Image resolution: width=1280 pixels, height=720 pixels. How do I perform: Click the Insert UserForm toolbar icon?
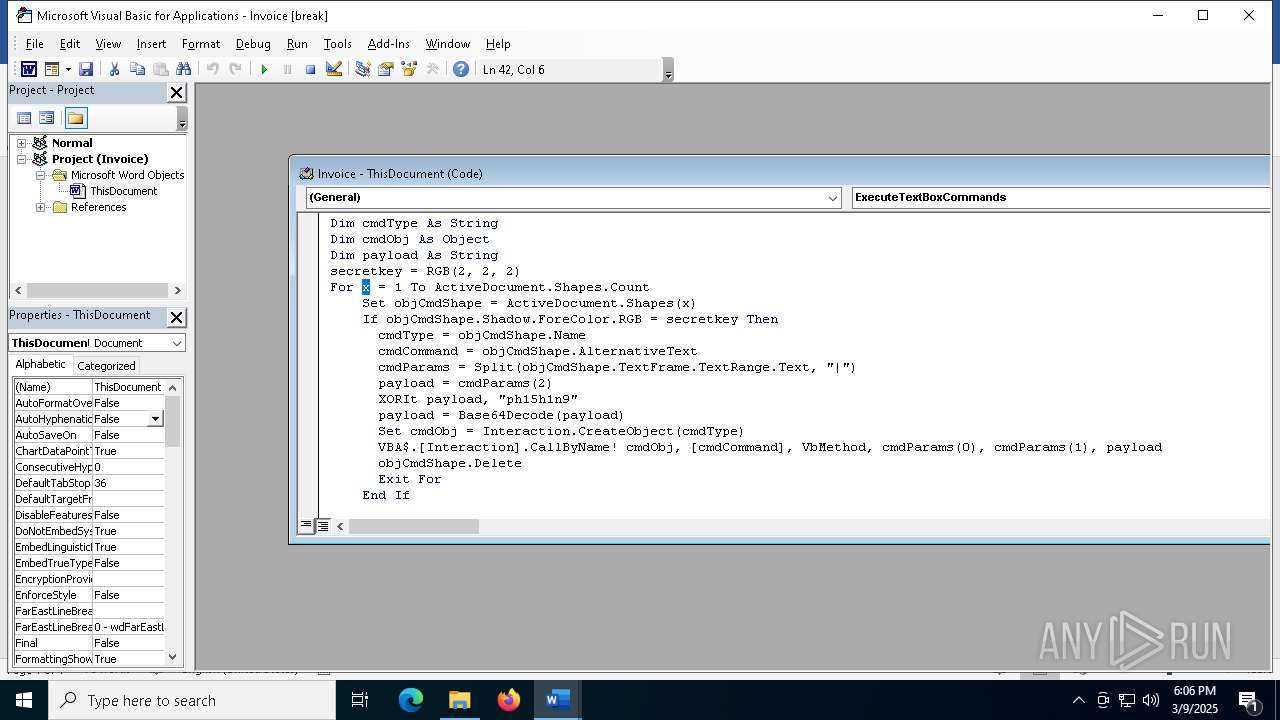click(51, 69)
